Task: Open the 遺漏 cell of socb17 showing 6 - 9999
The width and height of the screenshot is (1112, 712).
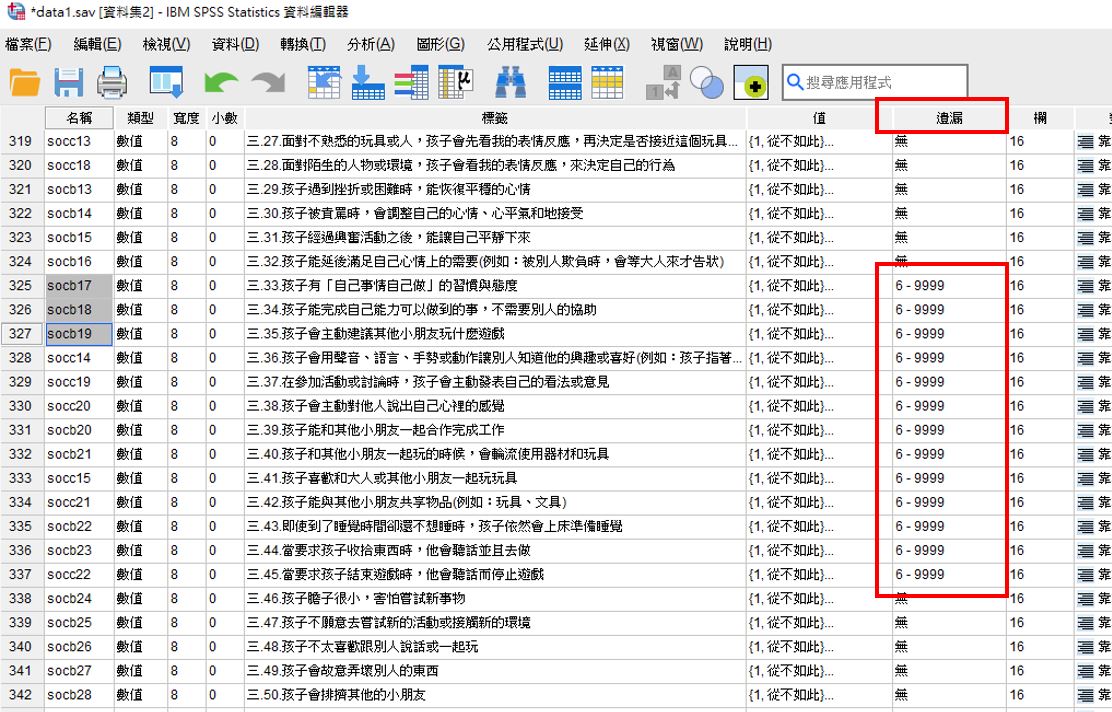Action: (948, 286)
